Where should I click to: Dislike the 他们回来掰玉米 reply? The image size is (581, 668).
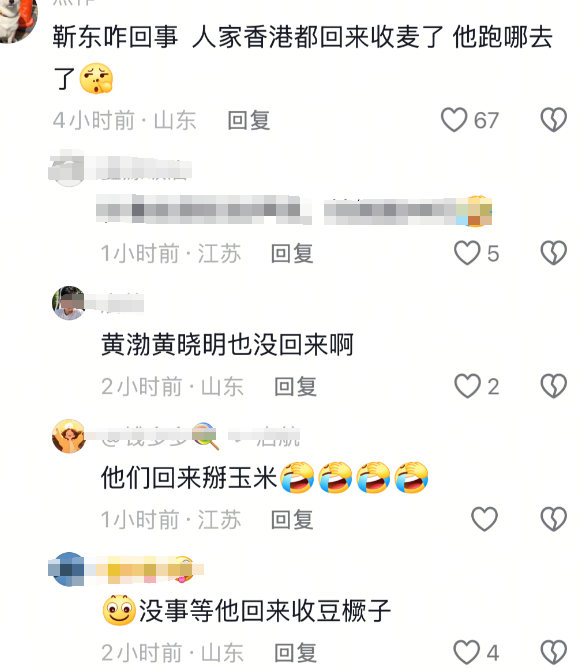(553, 519)
